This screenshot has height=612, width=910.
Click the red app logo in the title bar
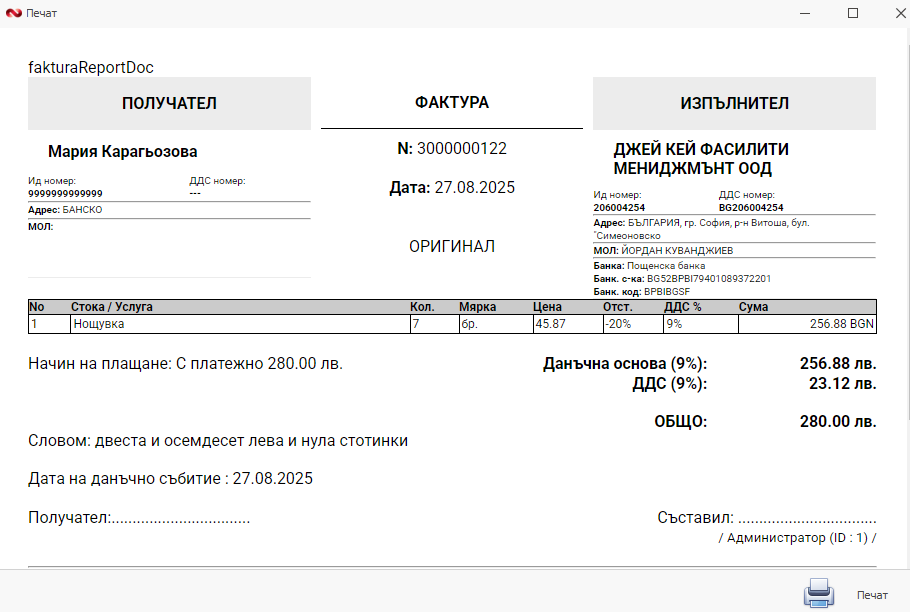point(12,13)
